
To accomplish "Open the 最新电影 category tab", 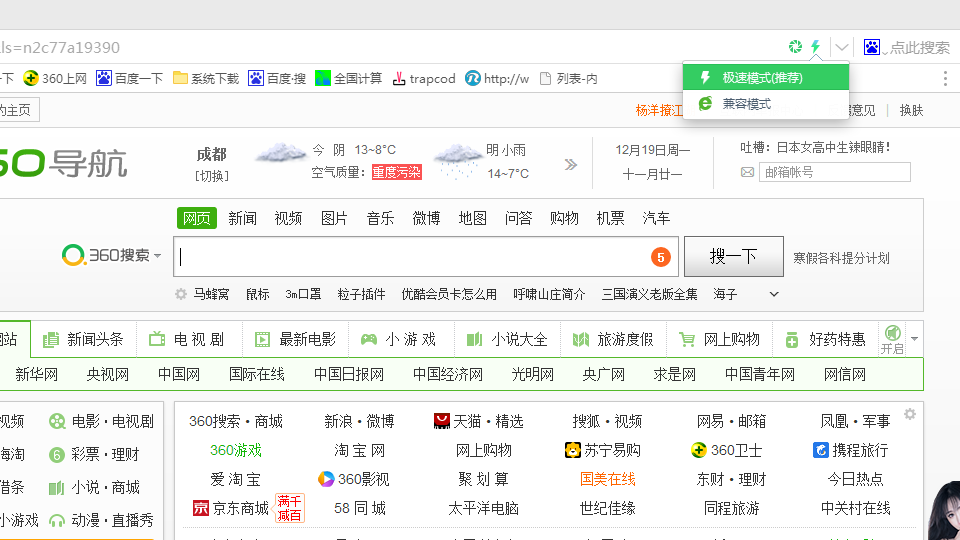I will [x=296, y=339].
